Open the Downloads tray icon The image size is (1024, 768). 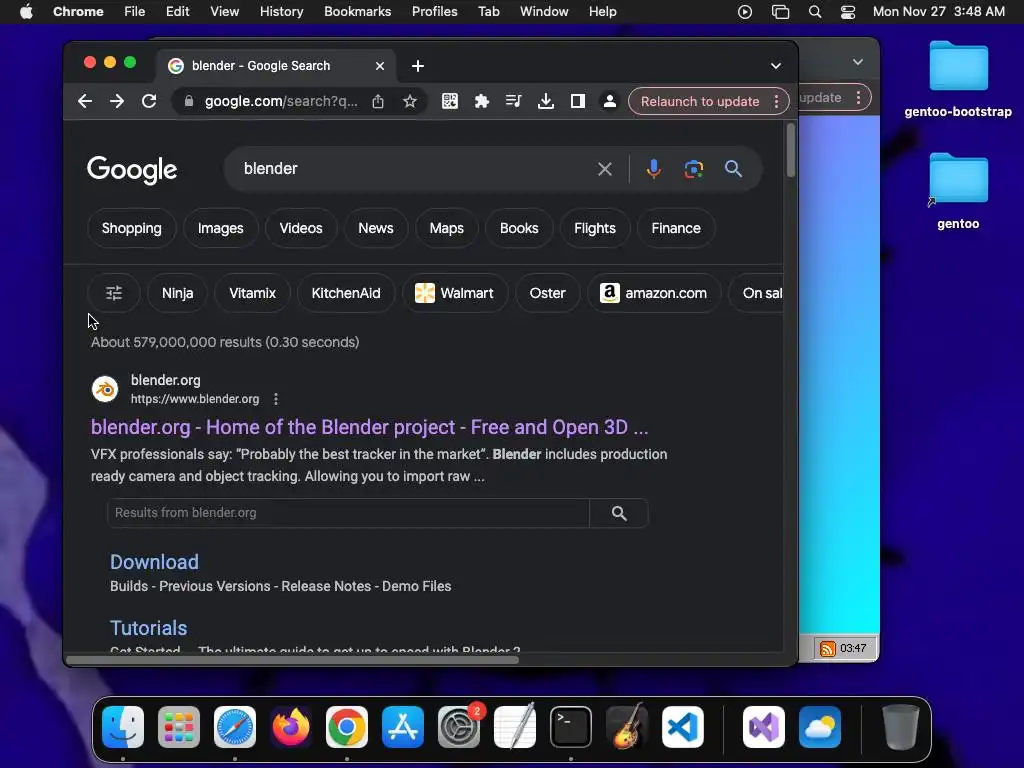pyautogui.click(x=546, y=101)
